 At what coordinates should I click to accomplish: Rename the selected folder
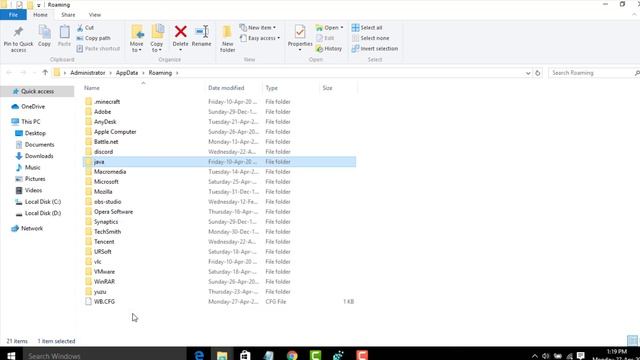[202, 36]
